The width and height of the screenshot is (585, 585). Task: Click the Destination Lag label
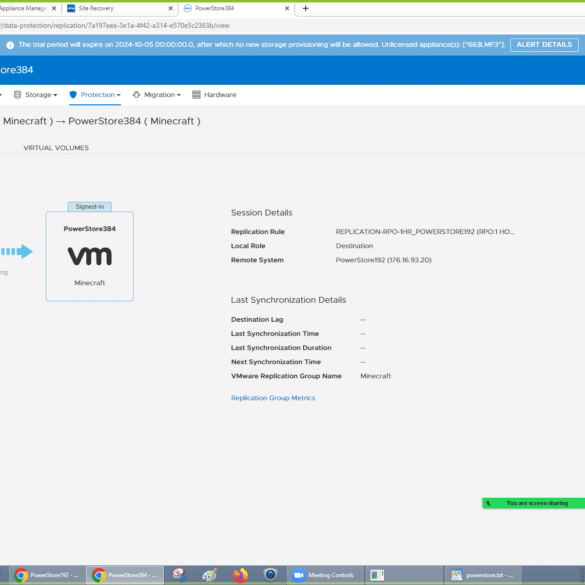257,319
